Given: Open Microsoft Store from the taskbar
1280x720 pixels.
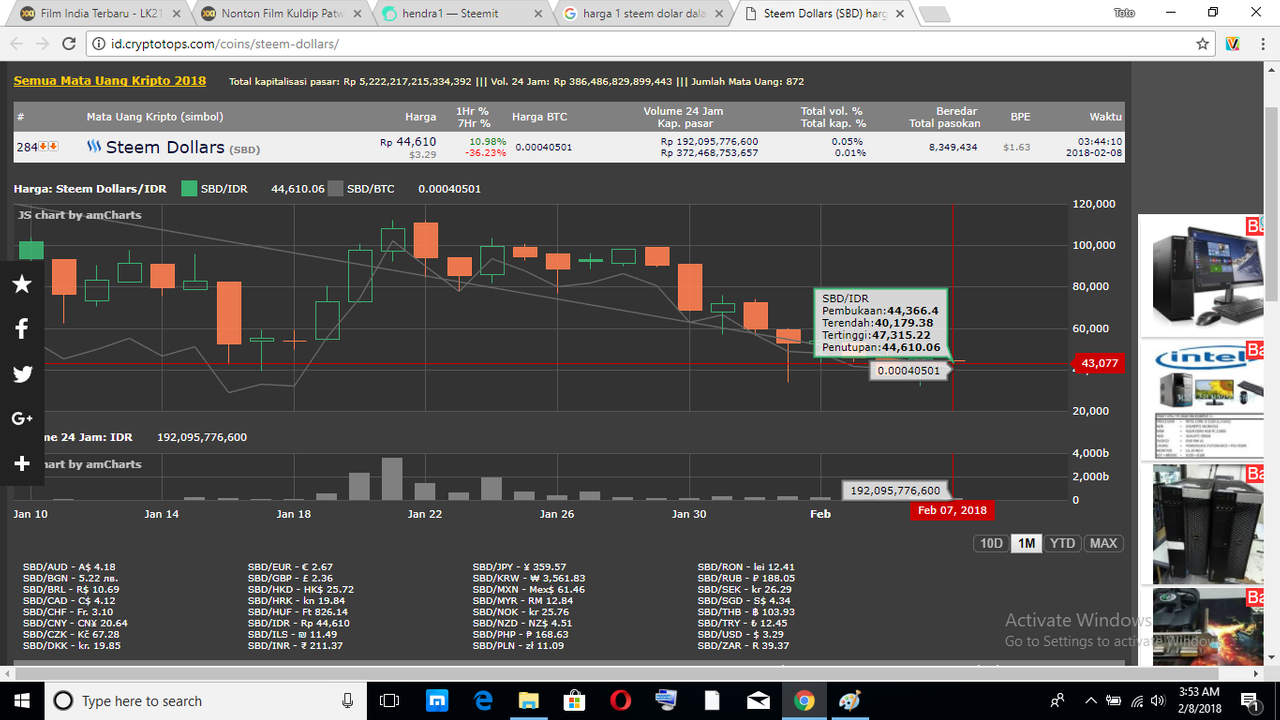Looking at the screenshot, I should pyautogui.click(x=574, y=701).
